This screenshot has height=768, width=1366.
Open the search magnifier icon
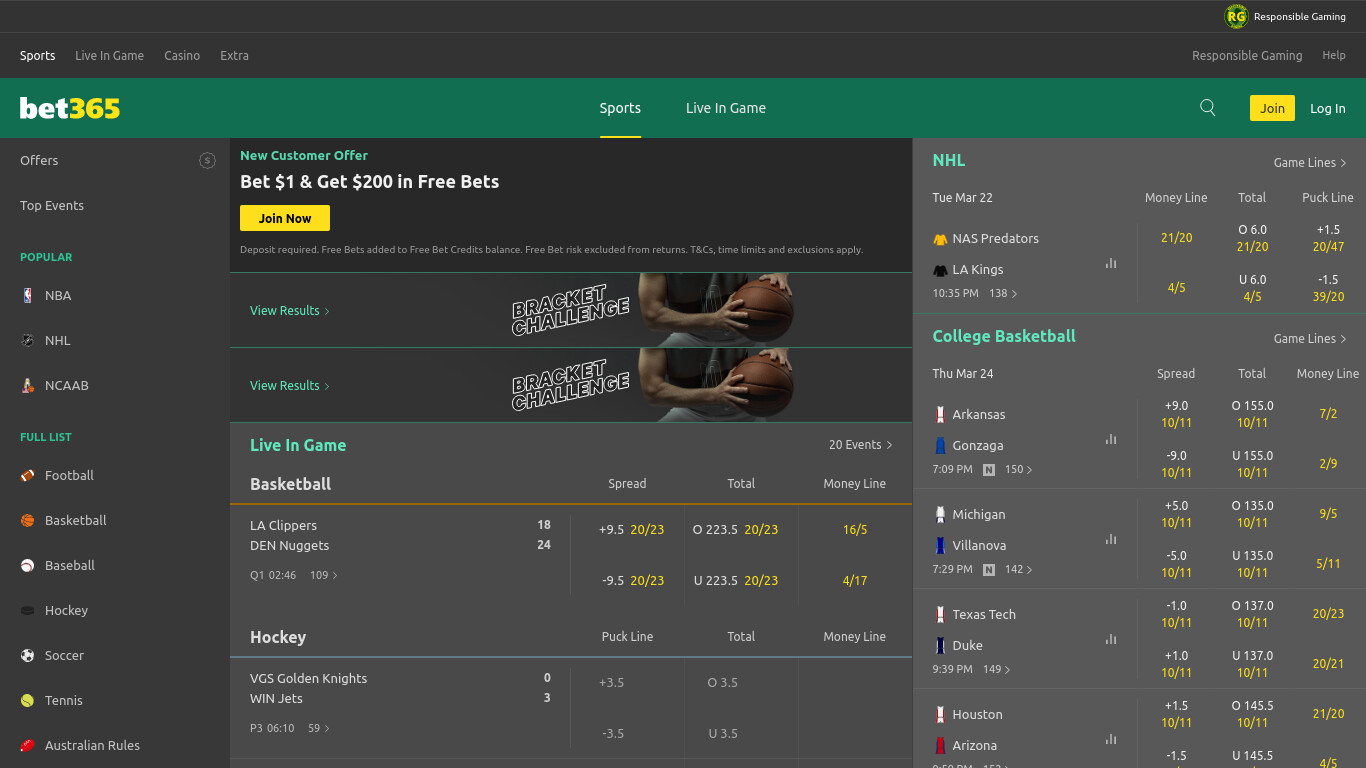click(1208, 108)
